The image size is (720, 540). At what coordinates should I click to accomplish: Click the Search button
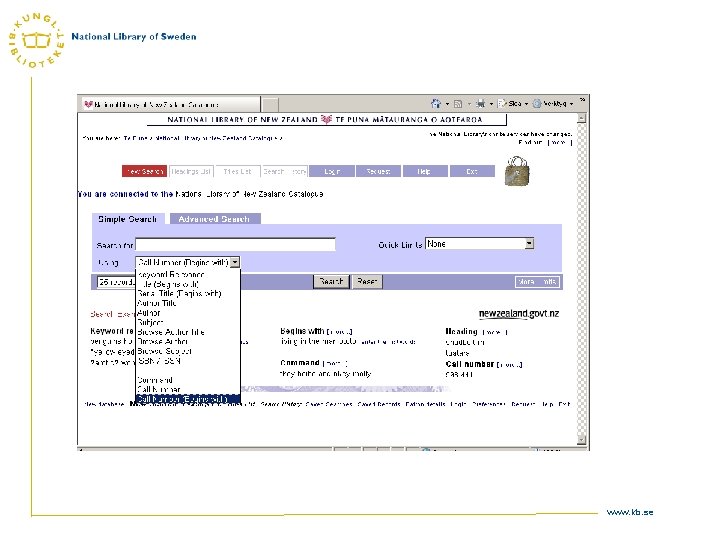pos(331,281)
